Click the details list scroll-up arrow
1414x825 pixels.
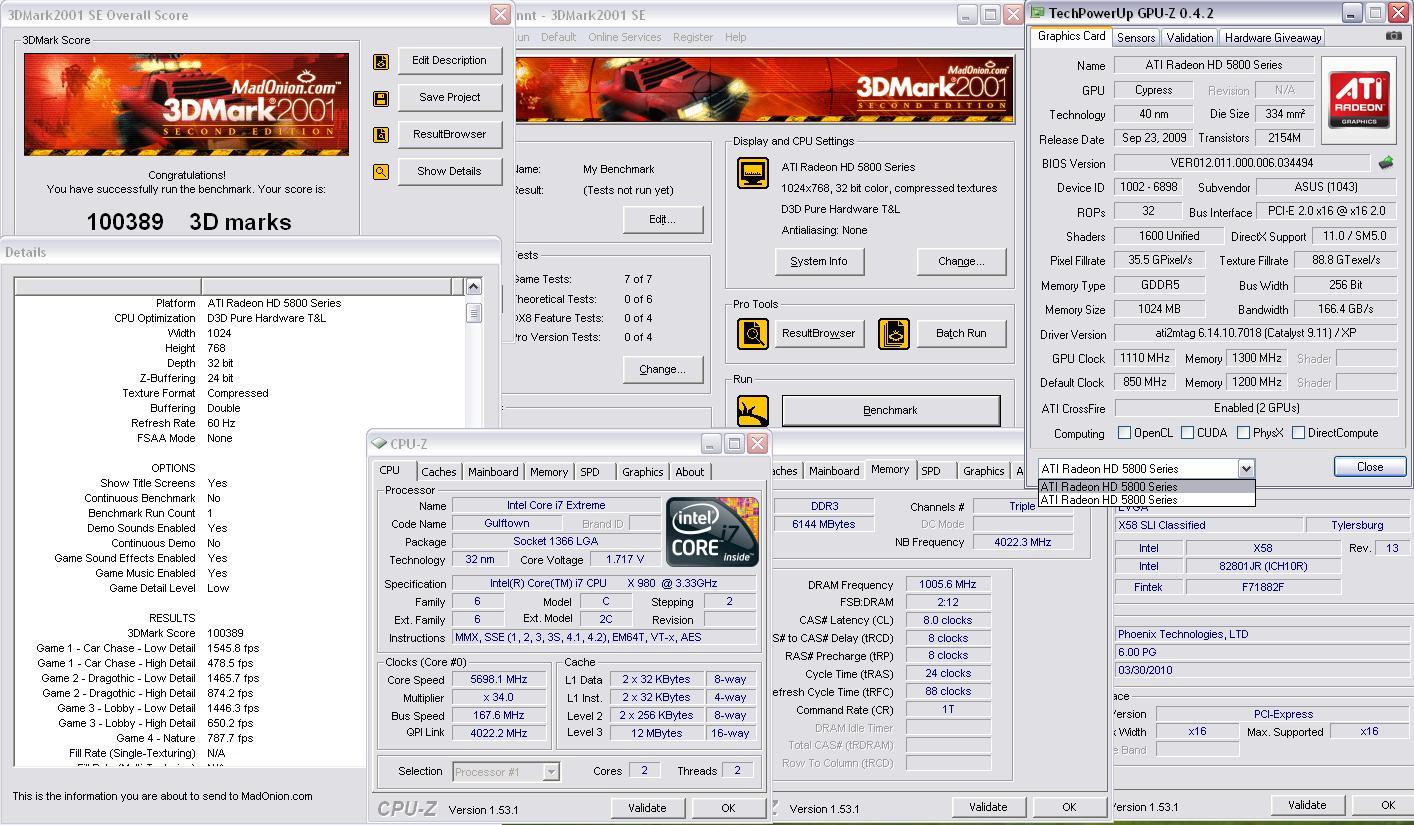pos(473,287)
